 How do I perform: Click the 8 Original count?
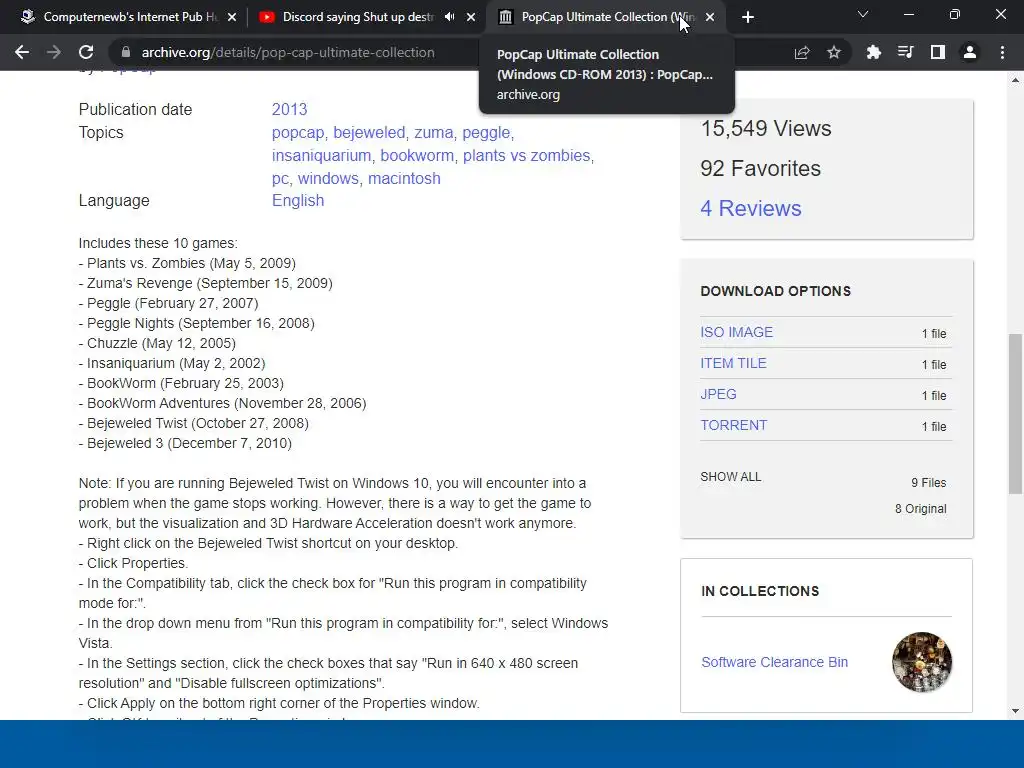tap(921, 509)
